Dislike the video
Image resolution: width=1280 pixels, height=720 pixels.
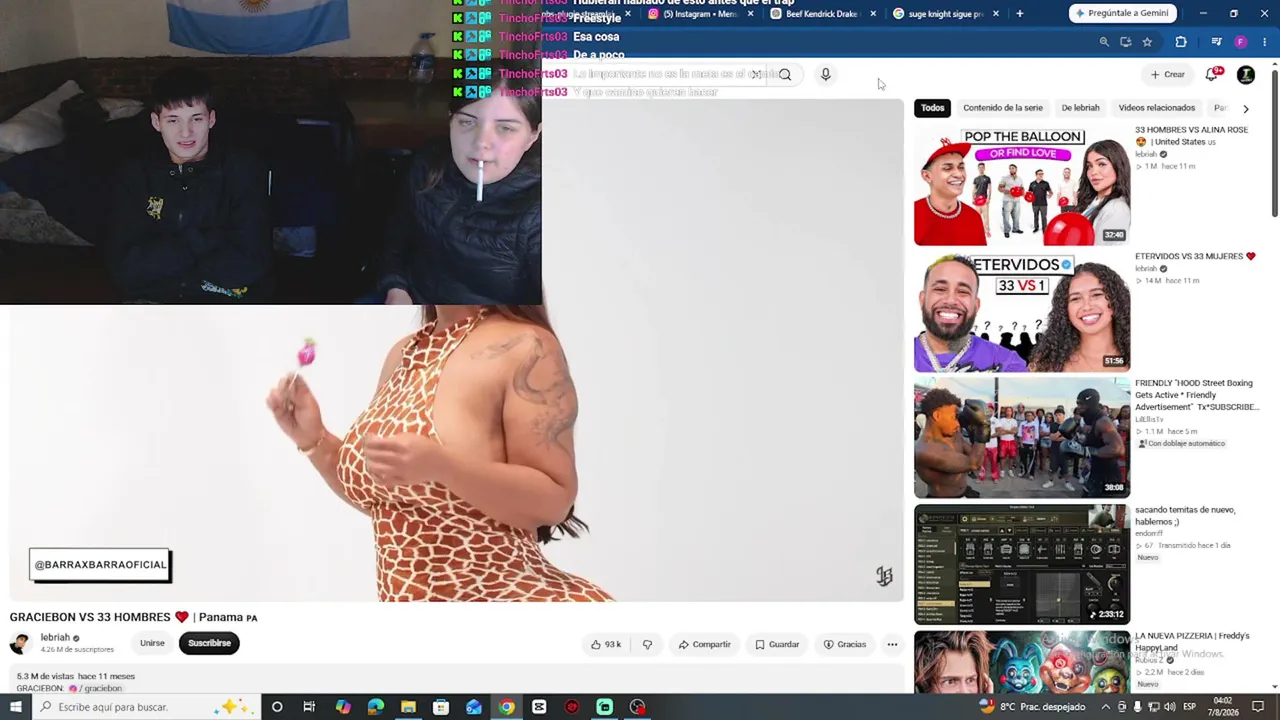point(647,644)
